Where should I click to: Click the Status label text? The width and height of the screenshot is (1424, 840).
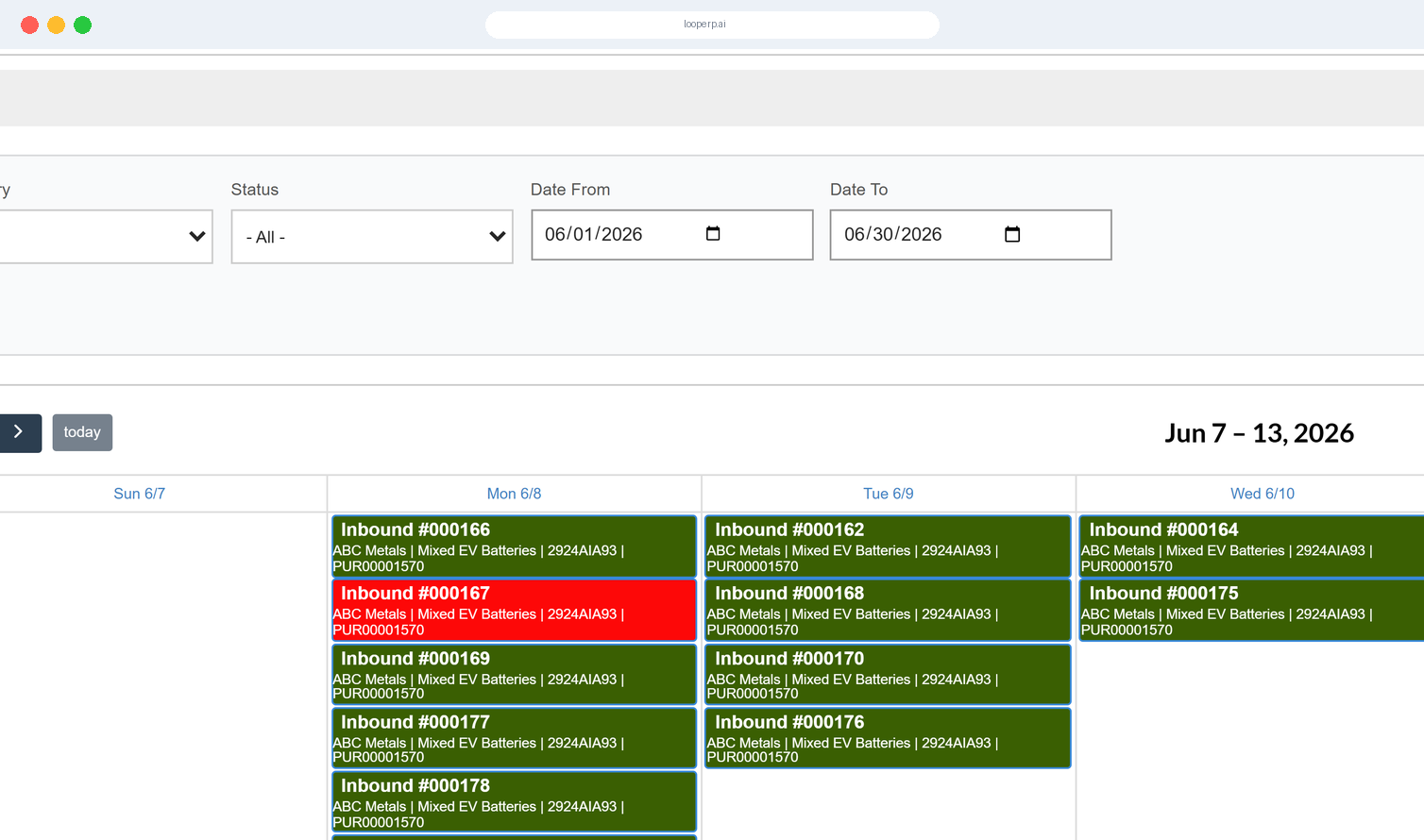[255, 190]
